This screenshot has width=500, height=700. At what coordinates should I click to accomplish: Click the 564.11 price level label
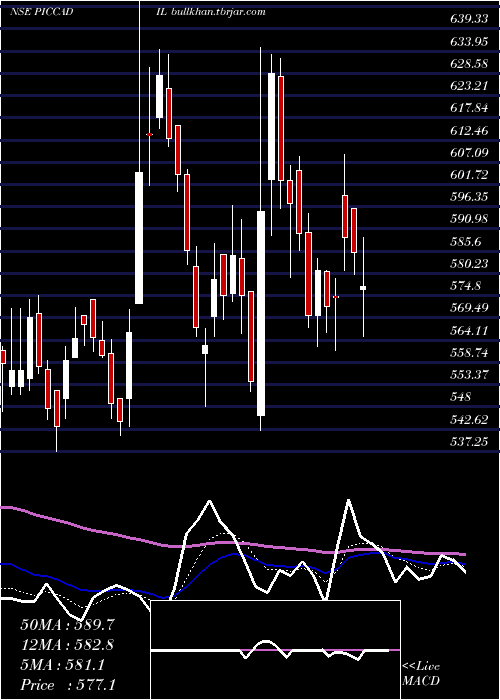pos(469,330)
